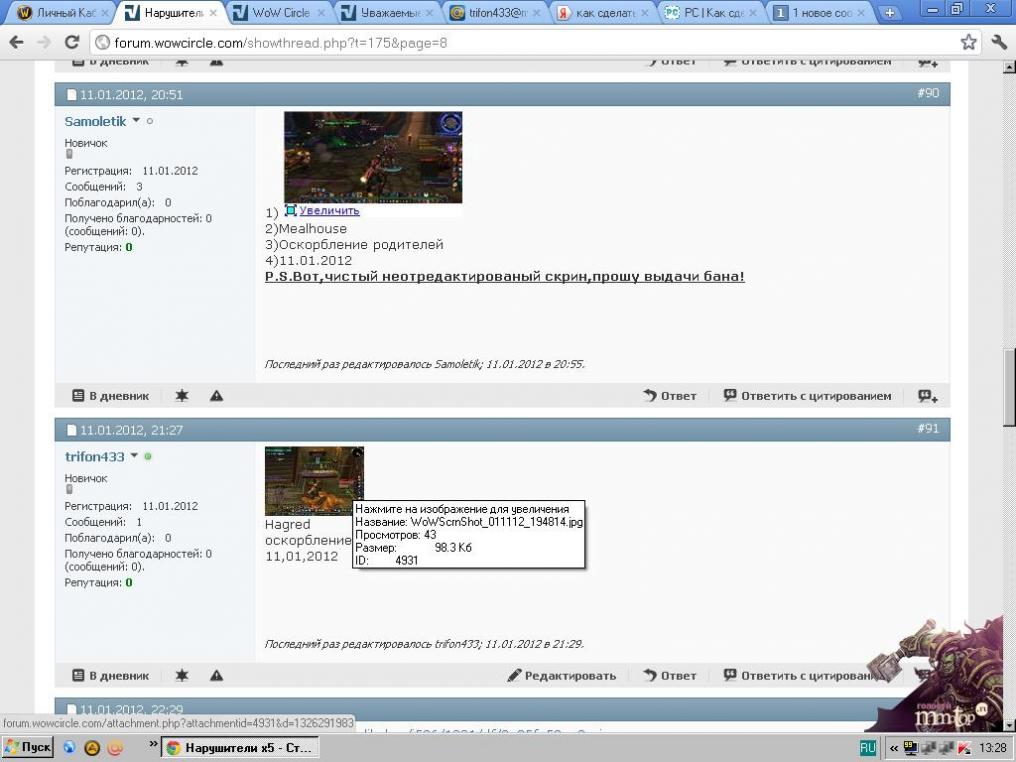Image resolution: width=1016 pixels, height=762 pixels.
Task: Toggle the RU keyboard language indicator
Action: (868, 748)
